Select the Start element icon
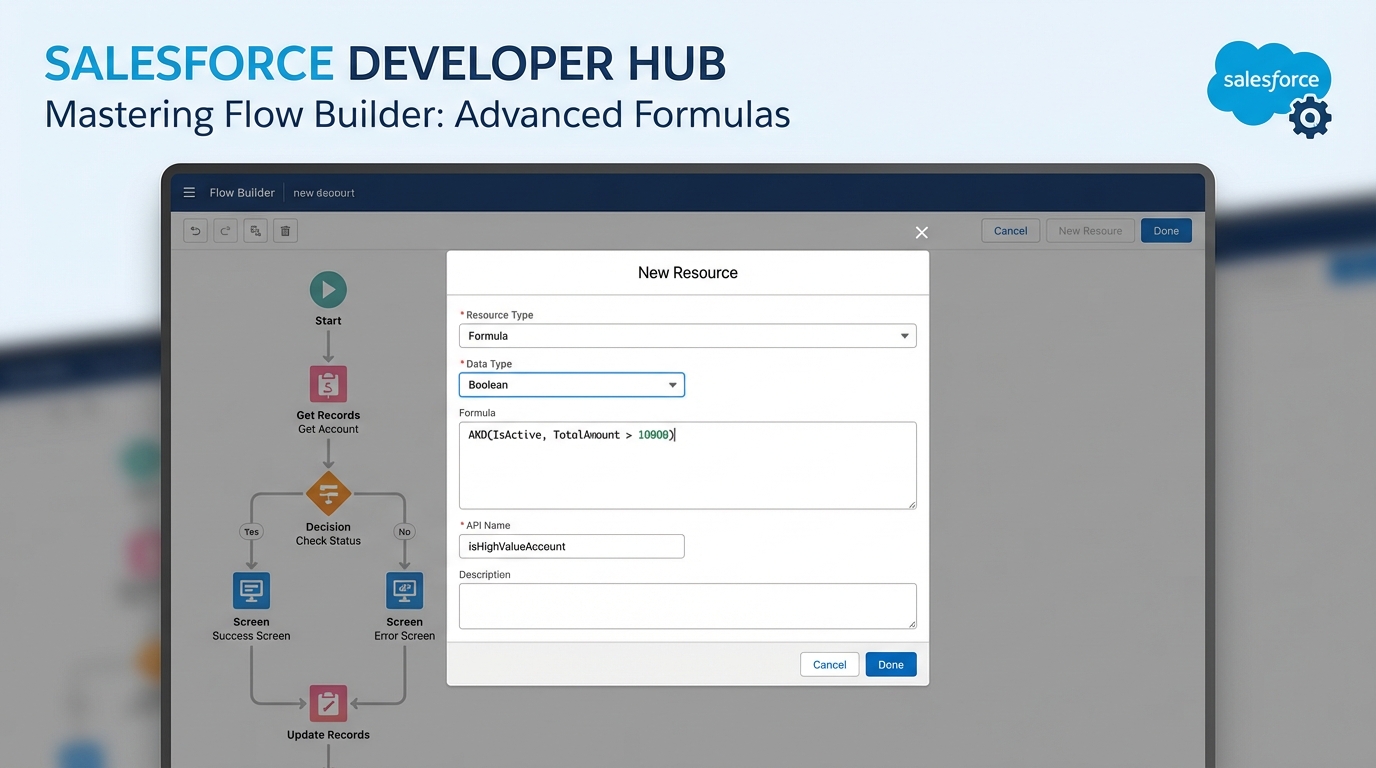Viewport: 1376px width, 768px height. tap(328, 289)
